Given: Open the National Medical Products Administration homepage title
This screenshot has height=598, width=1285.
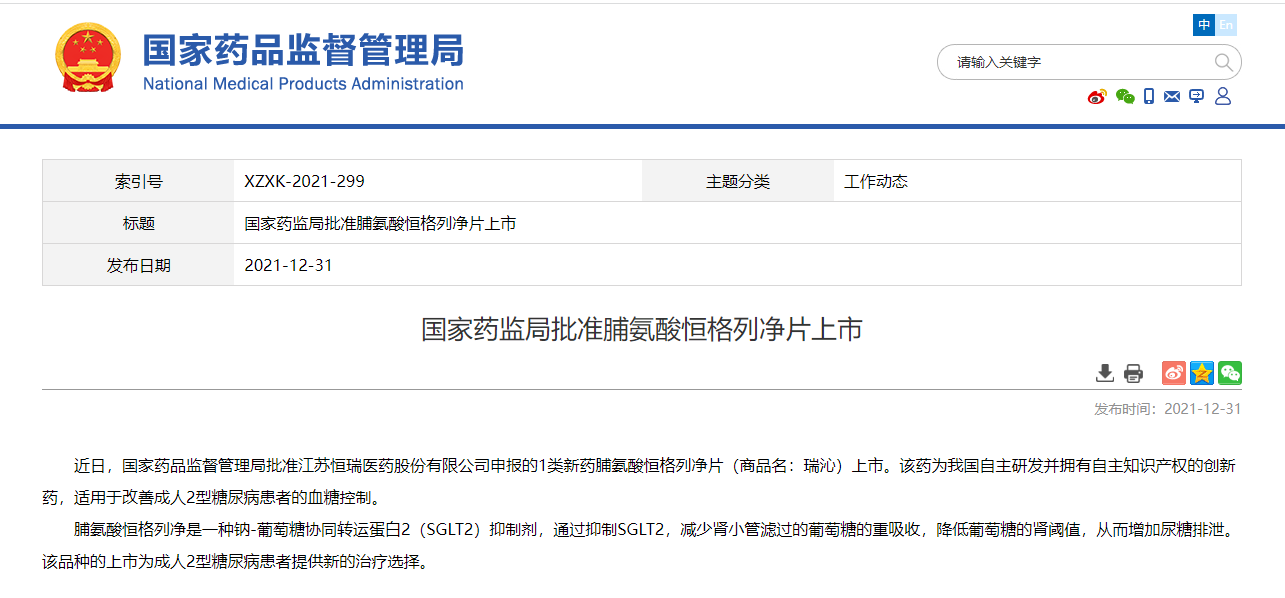Looking at the screenshot, I should pos(303,61).
